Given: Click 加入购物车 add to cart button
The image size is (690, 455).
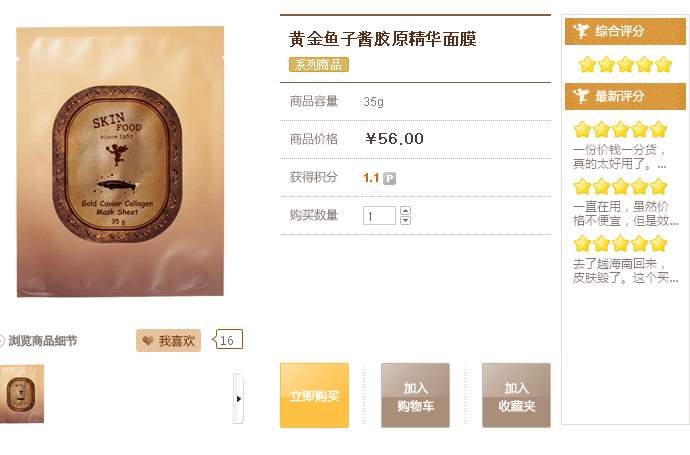Looking at the screenshot, I should (415, 395).
